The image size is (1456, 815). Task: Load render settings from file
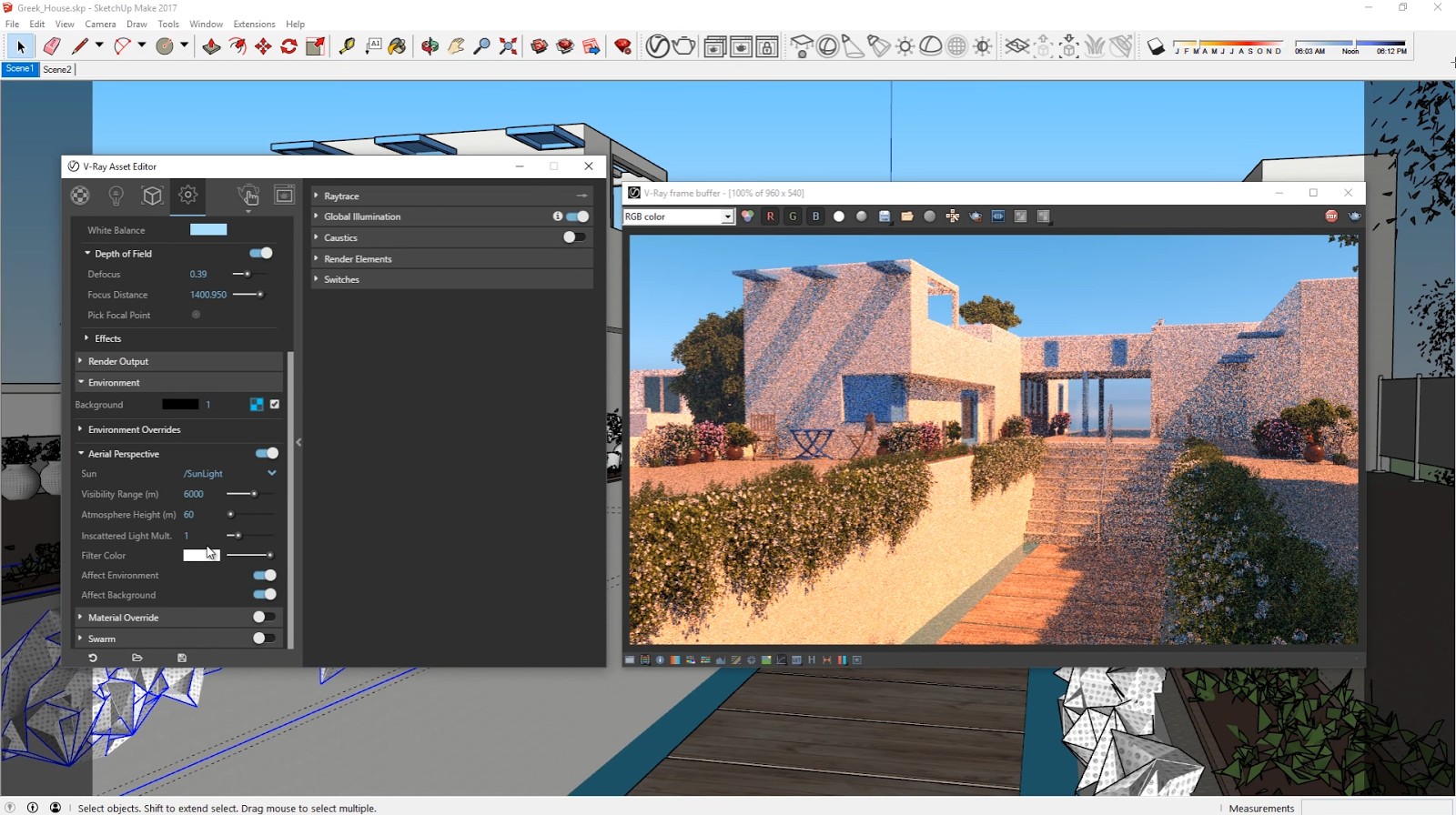point(137,658)
